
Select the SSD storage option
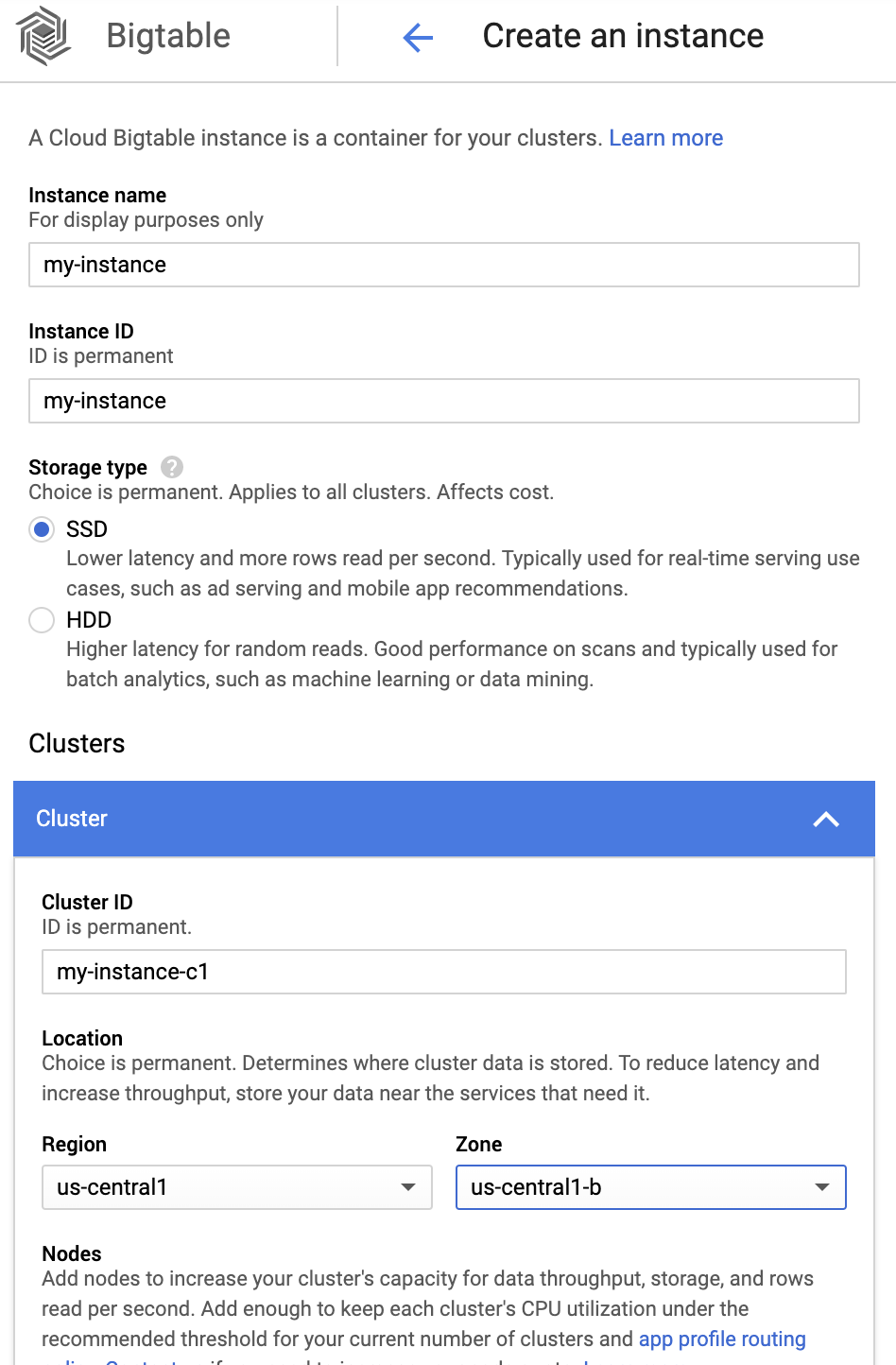[42, 529]
